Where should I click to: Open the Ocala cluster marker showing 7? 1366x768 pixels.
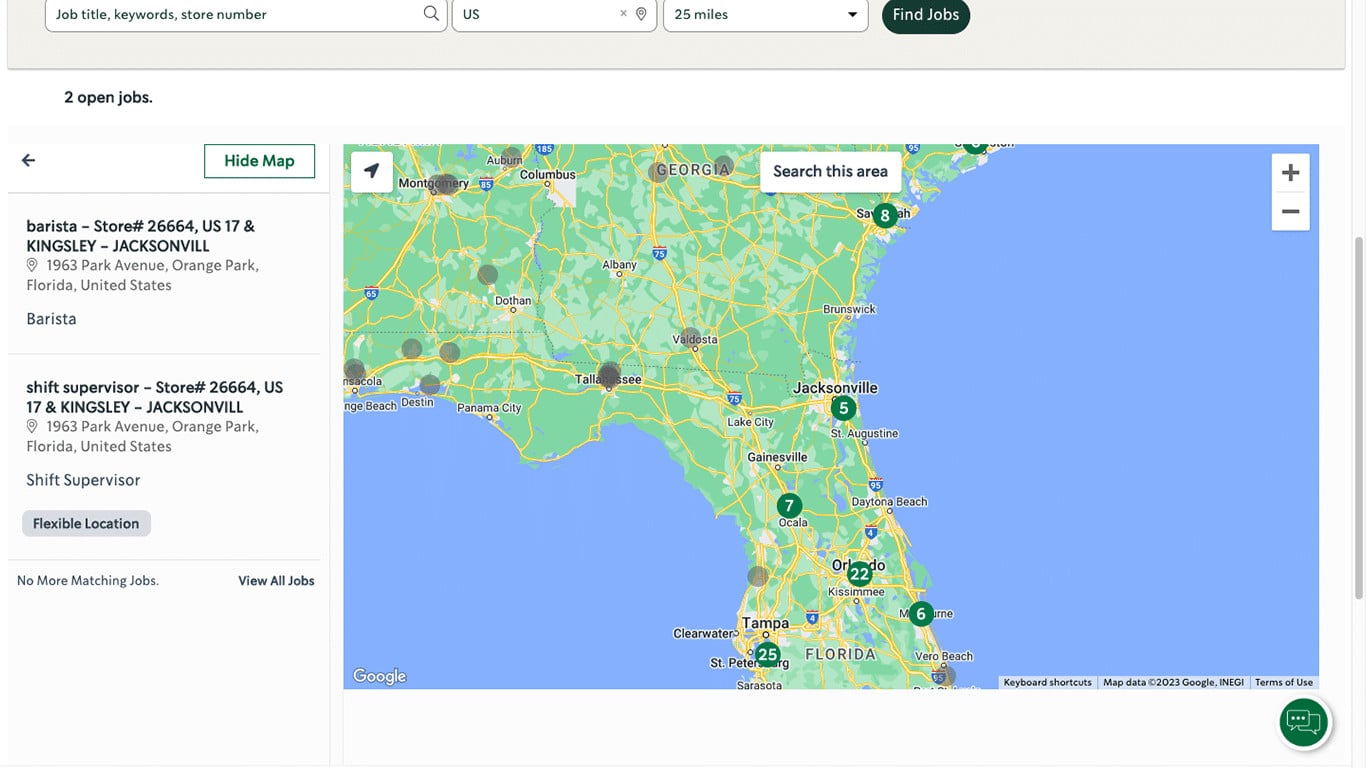(x=789, y=506)
